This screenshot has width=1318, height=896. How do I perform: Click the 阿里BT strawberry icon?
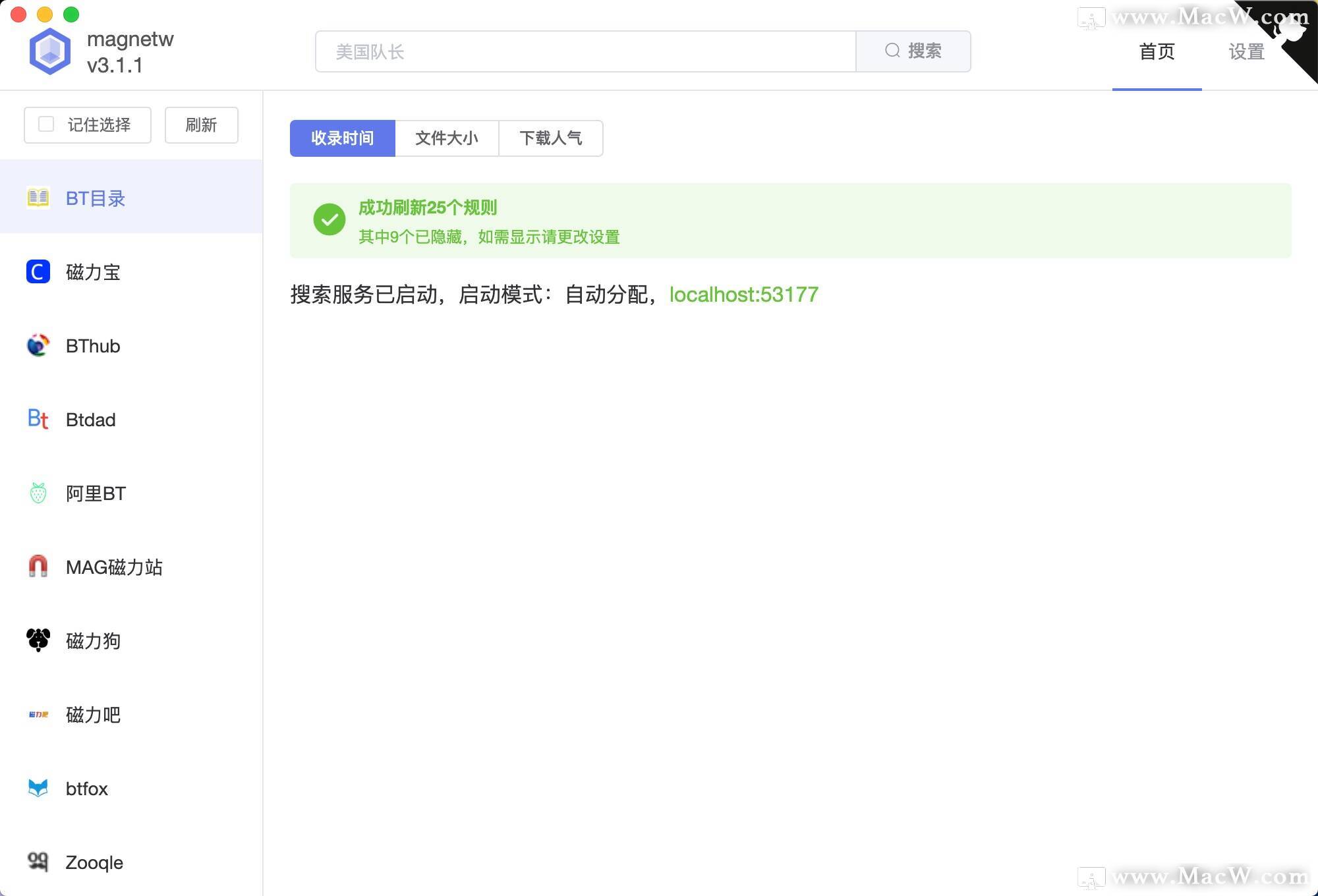click(x=38, y=493)
